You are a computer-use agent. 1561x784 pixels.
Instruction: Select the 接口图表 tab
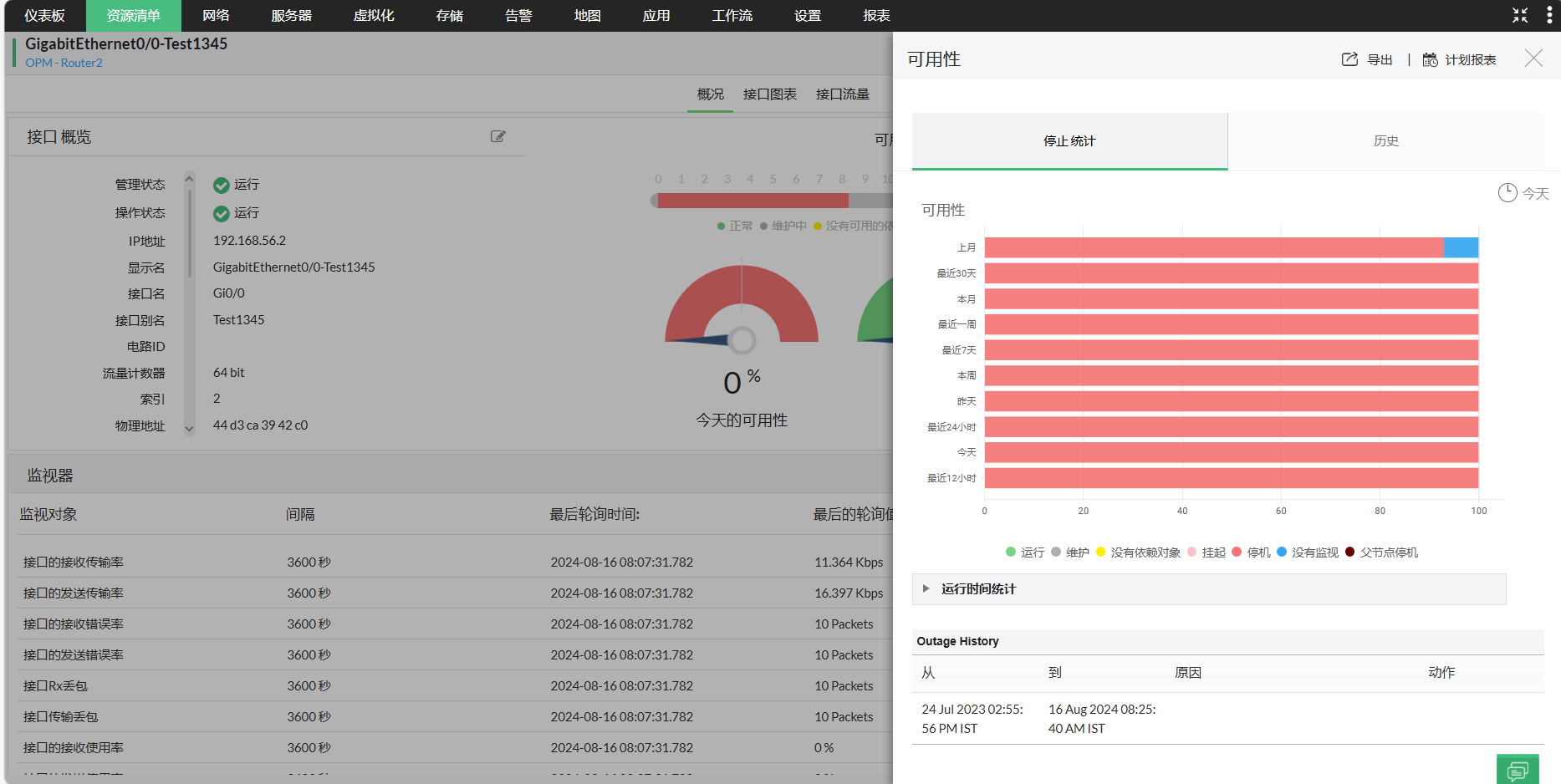point(770,94)
